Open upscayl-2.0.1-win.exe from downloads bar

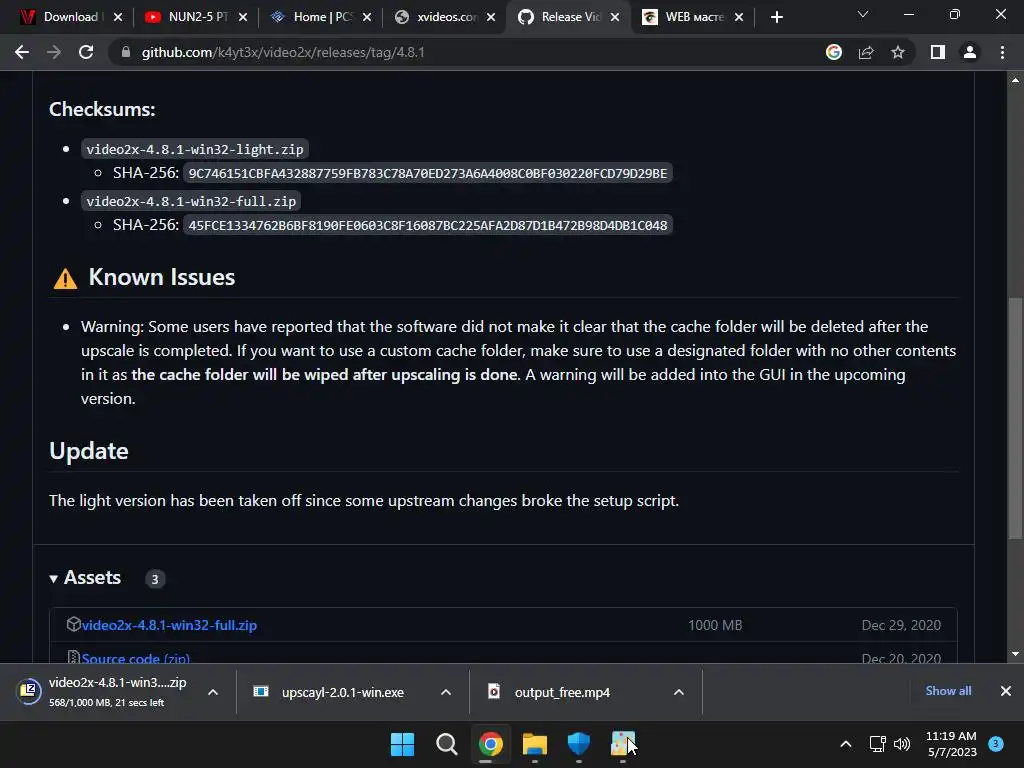click(x=333, y=692)
